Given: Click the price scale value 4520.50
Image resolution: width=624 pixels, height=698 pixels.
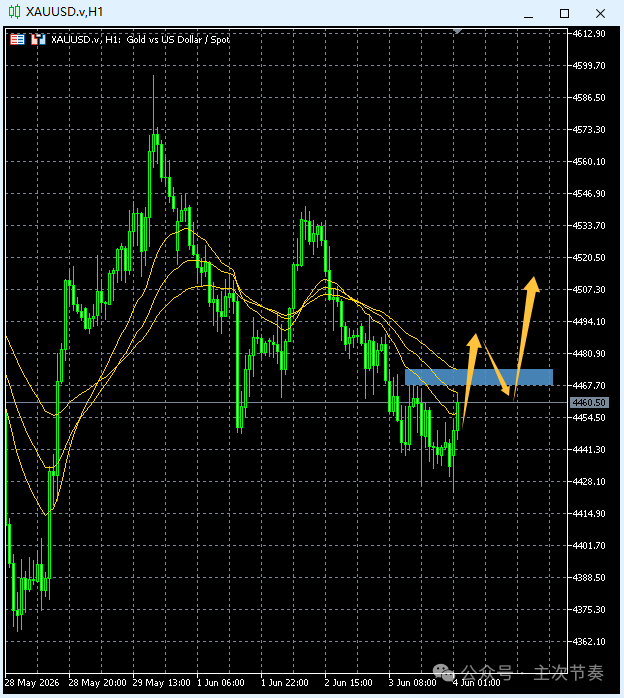Looking at the screenshot, I should [589, 258].
